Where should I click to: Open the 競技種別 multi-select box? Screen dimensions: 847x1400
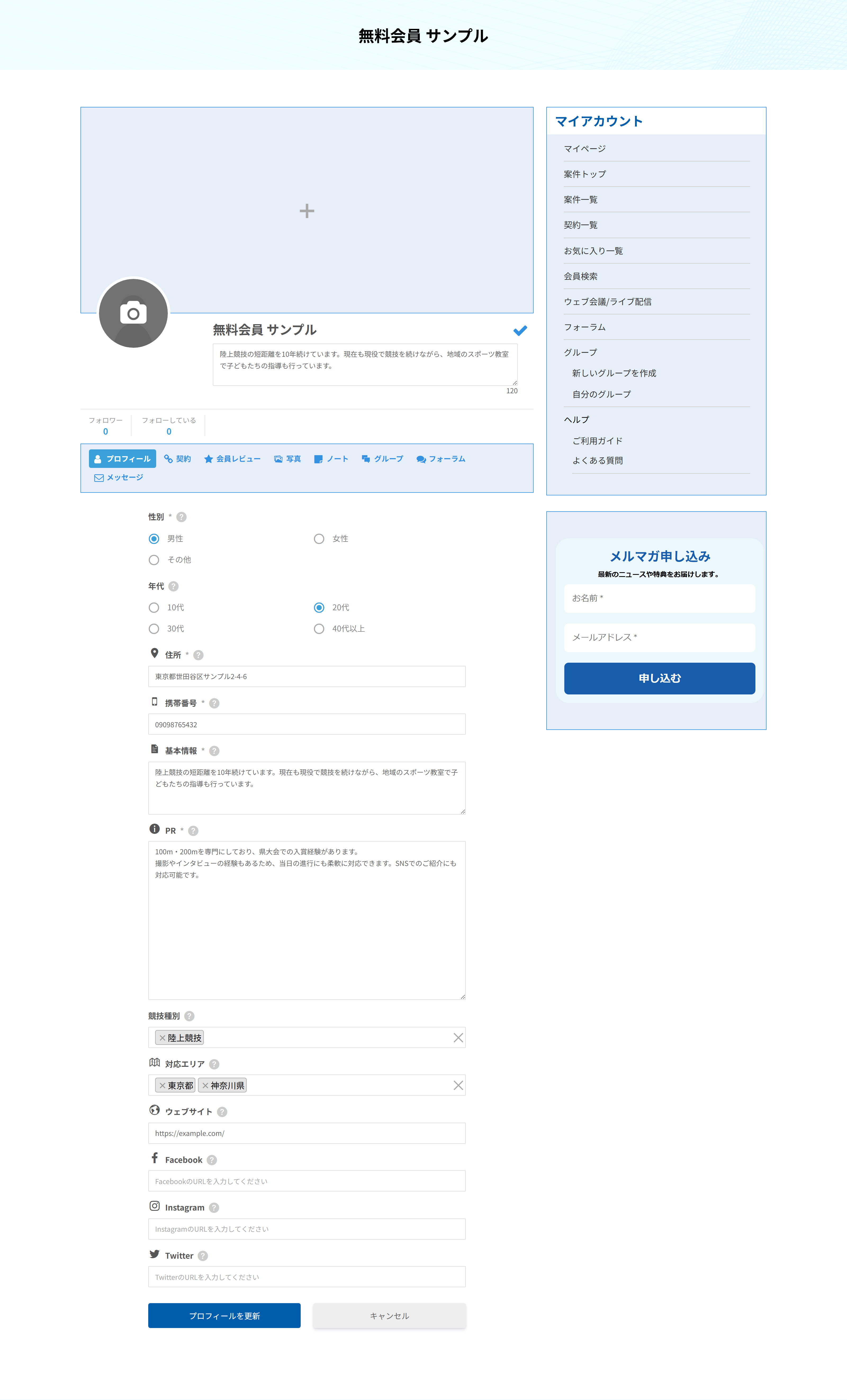pyautogui.click(x=307, y=1037)
